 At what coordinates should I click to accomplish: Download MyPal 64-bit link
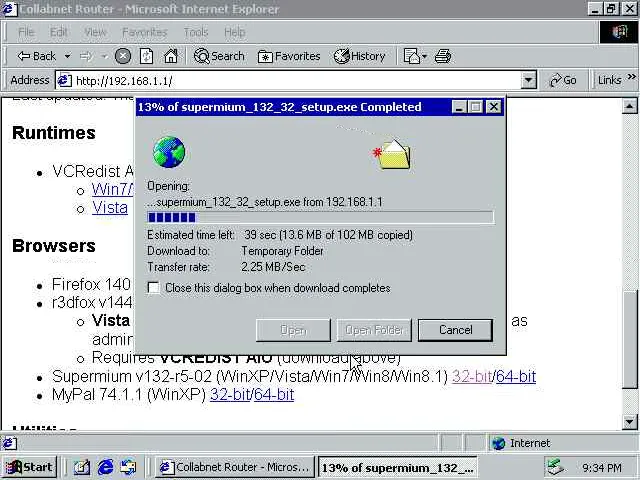tap(274, 395)
